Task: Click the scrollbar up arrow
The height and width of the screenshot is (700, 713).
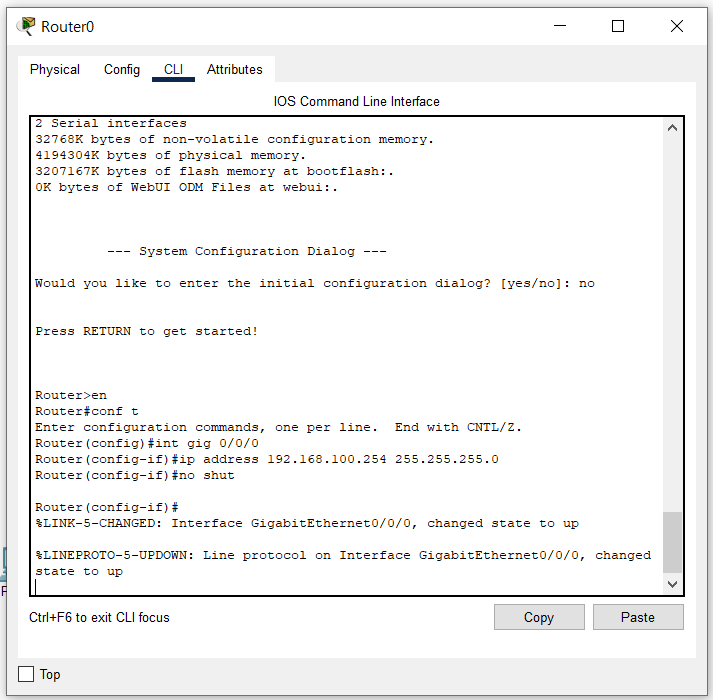Action: tap(673, 128)
